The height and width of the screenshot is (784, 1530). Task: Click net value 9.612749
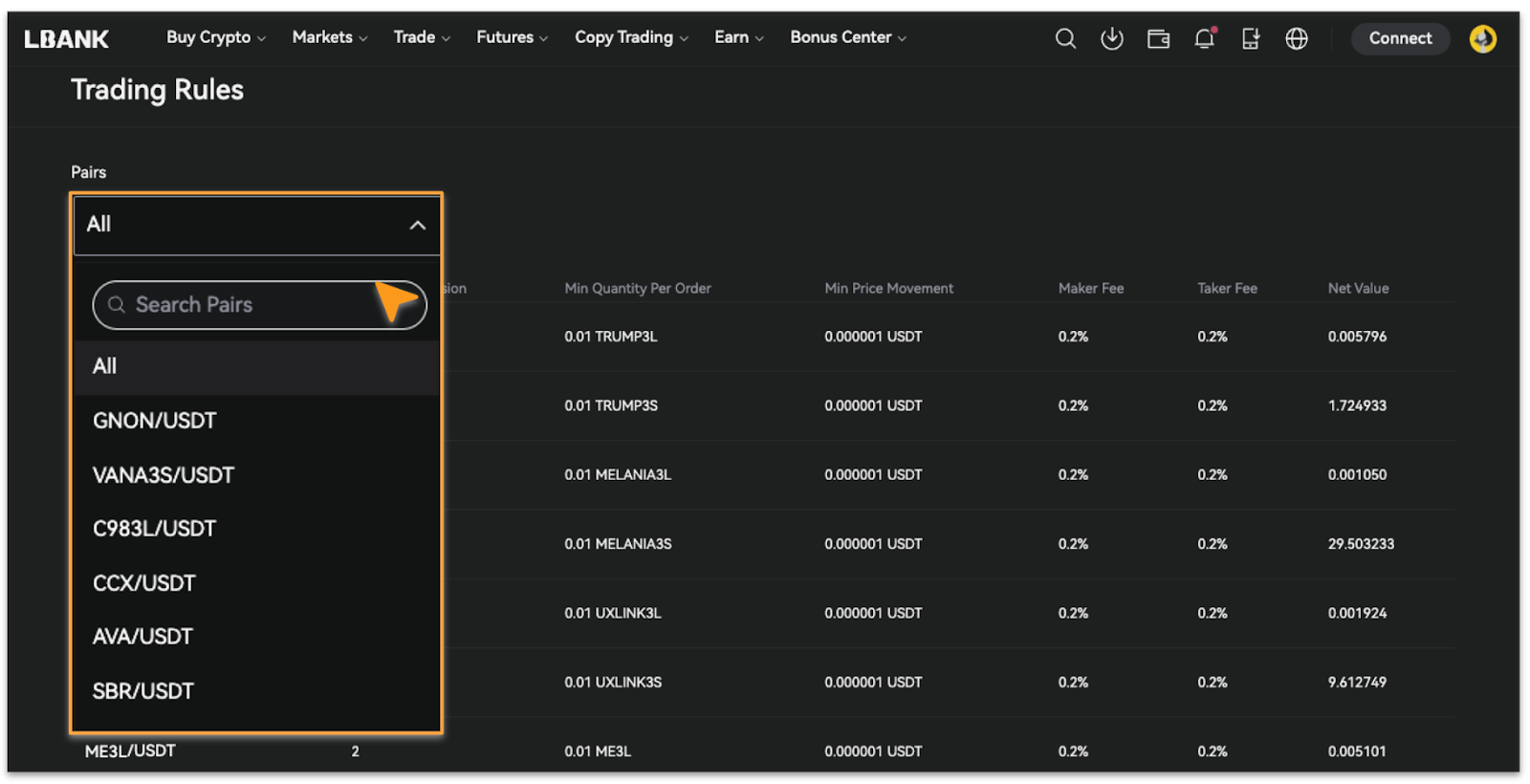[1357, 683]
